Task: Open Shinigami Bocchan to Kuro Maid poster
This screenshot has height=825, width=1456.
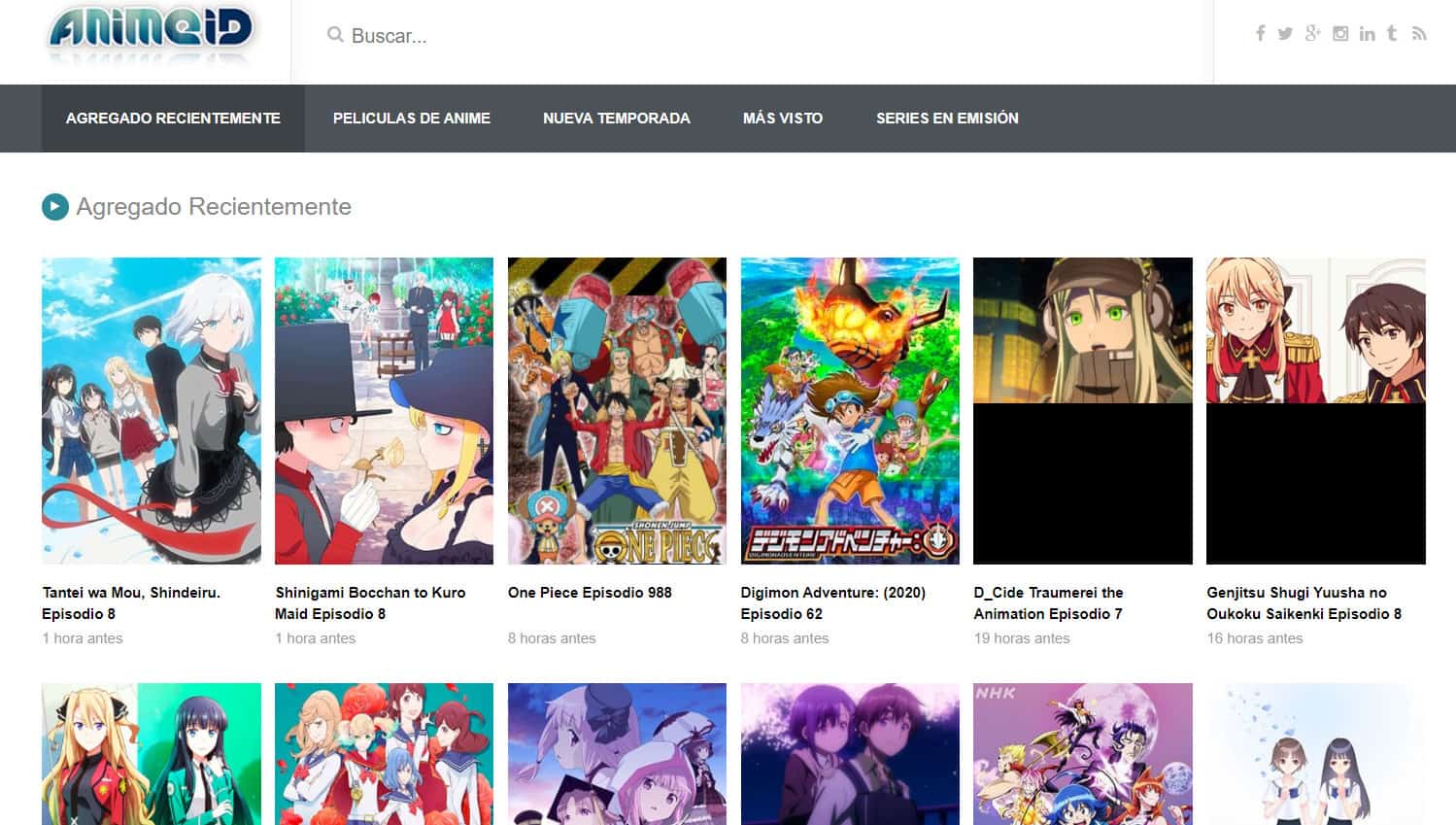Action: [384, 411]
